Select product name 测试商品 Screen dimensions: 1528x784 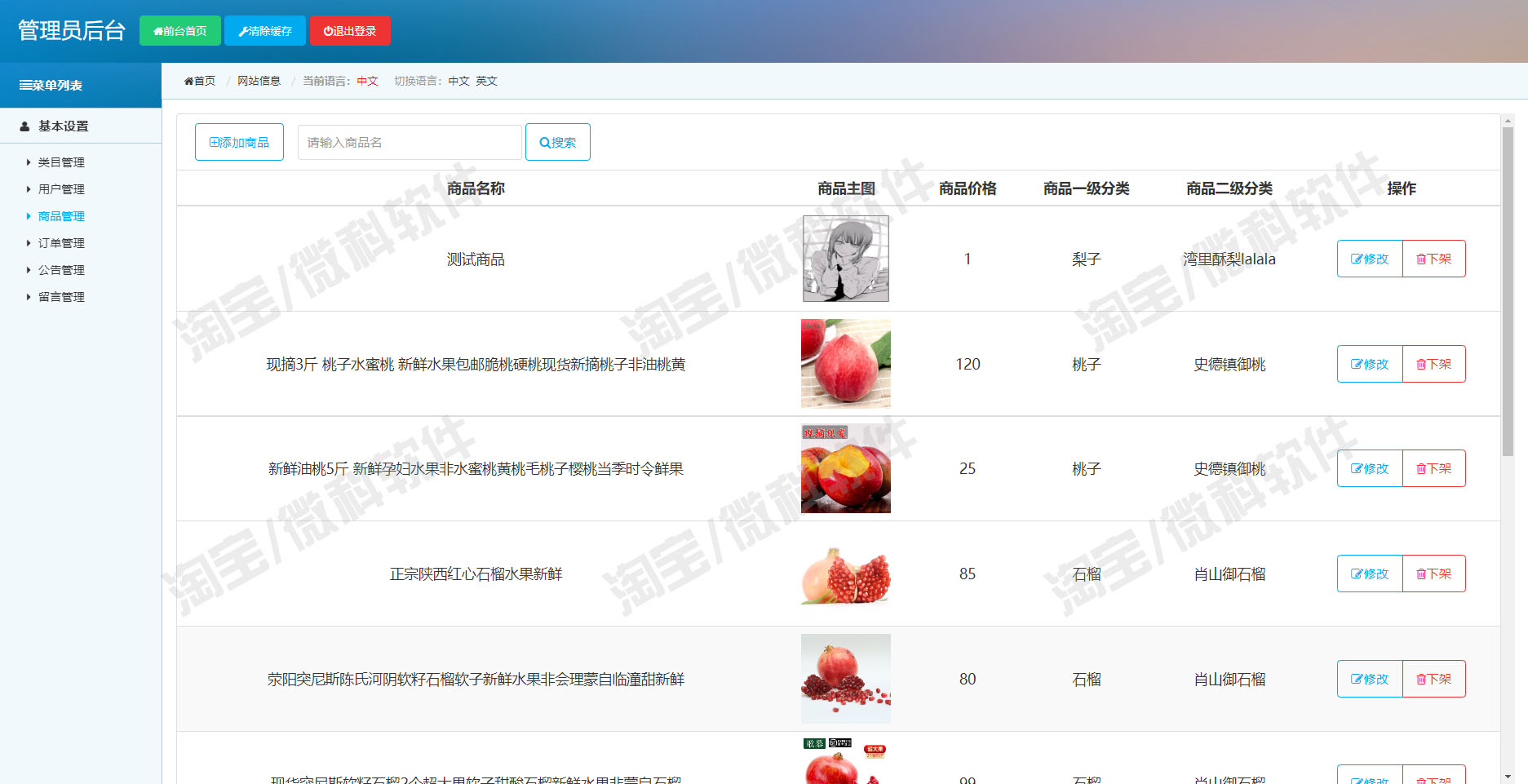tap(476, 259)
